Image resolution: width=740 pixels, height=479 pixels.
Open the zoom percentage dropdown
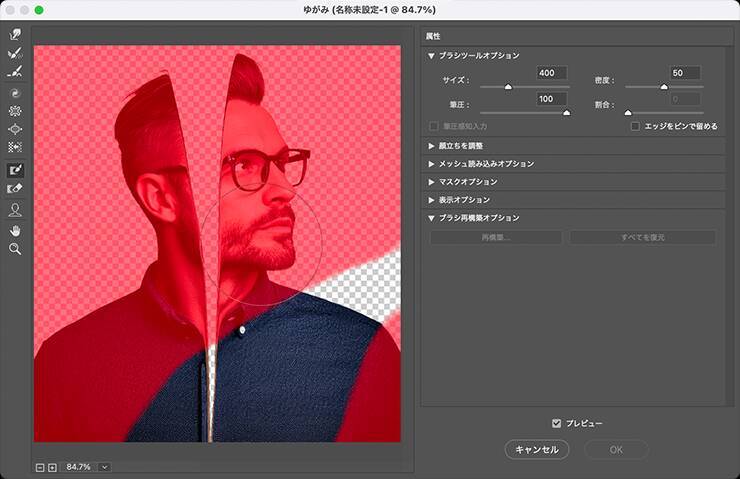(x=104, y=467)
